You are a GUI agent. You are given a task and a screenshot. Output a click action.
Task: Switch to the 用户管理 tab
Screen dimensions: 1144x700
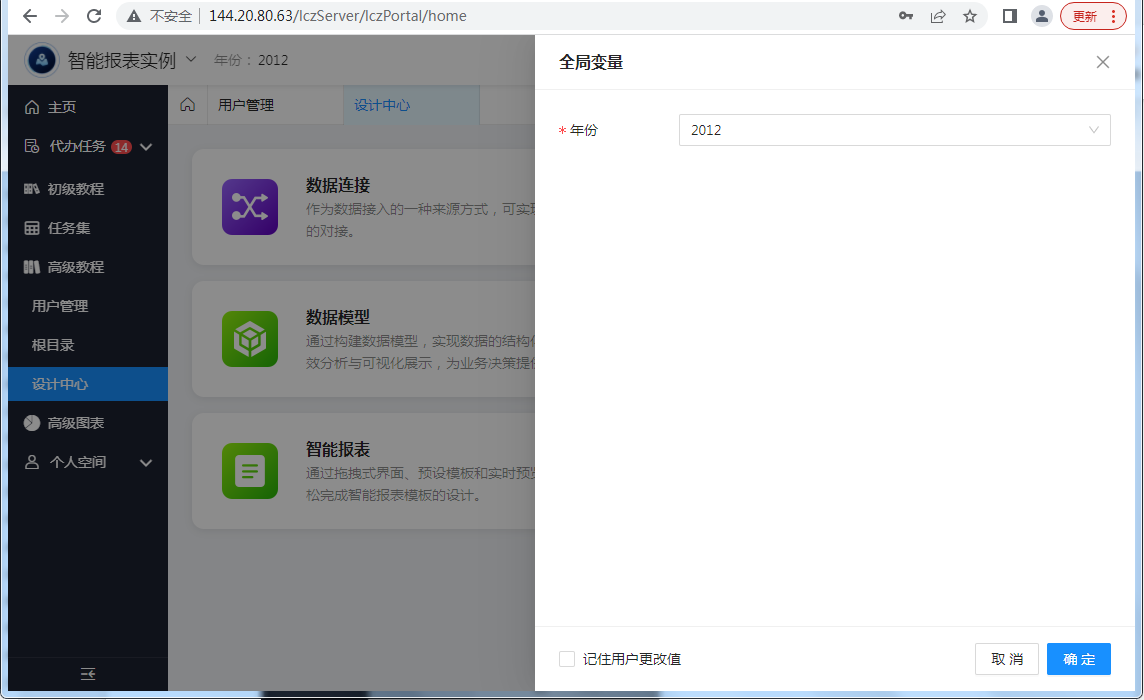(x=246, y=105)
